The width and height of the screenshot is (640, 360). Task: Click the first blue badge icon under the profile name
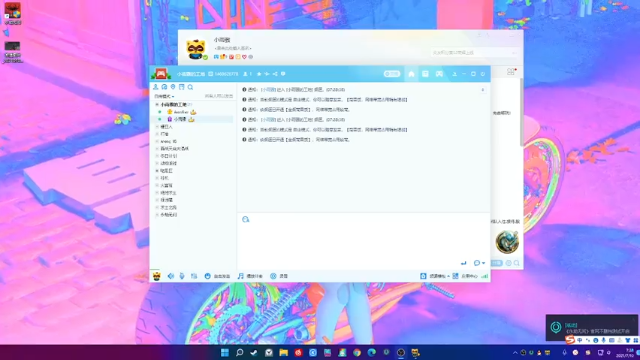point(216,57)
